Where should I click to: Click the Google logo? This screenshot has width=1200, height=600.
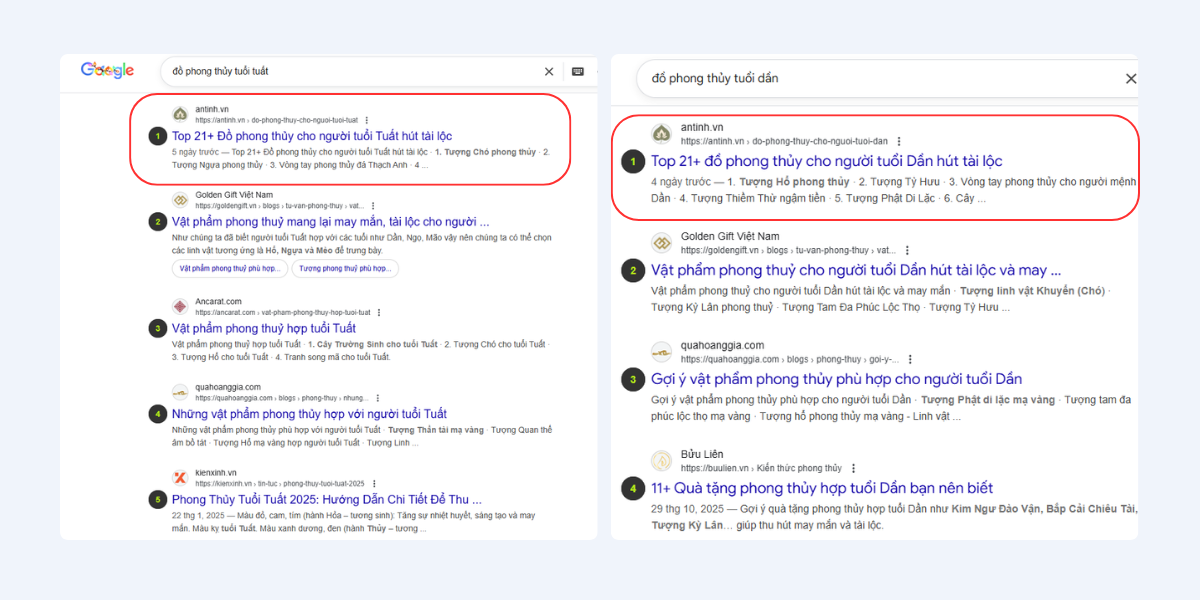click(x=107, y=70)
